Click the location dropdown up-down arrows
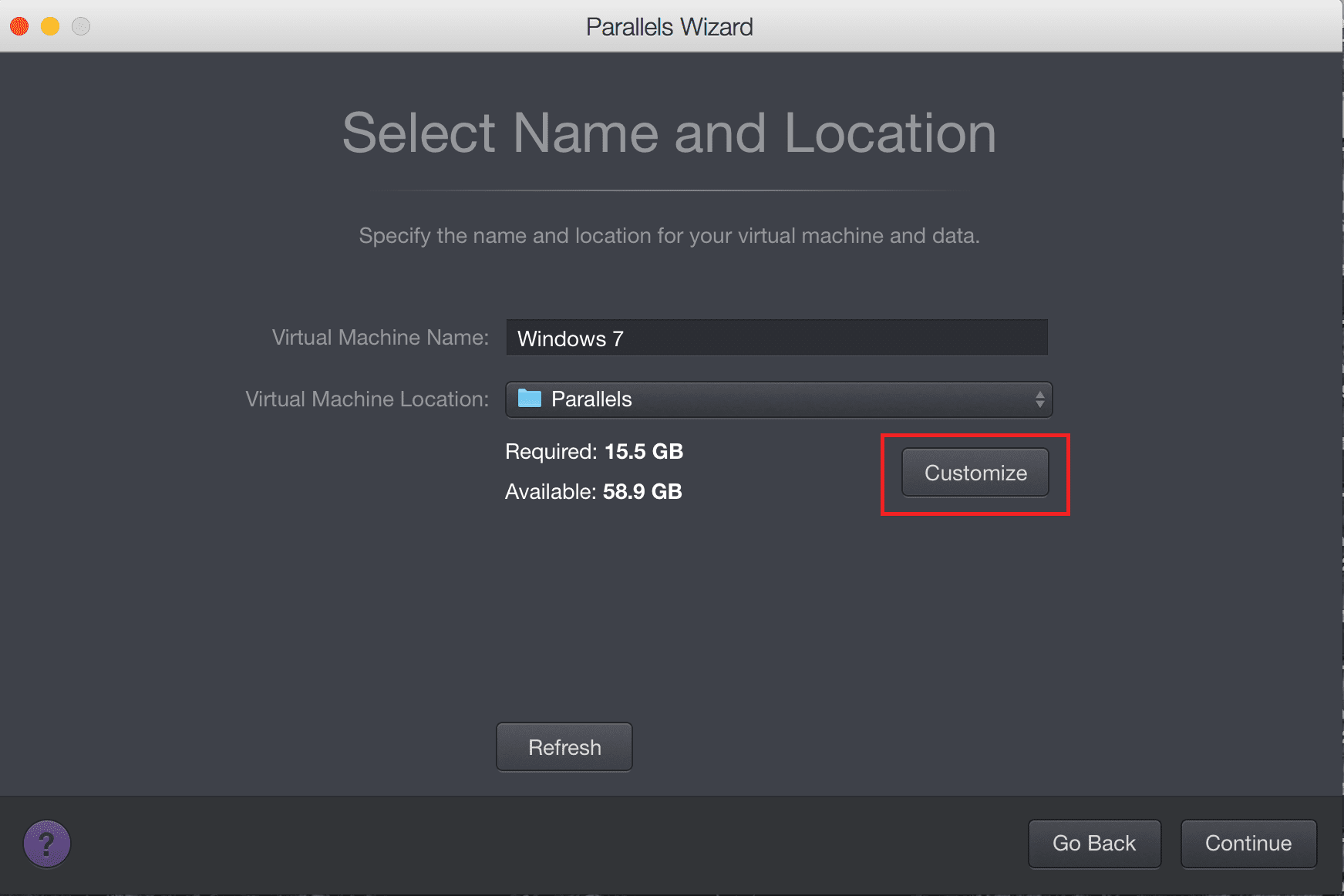 pos(1039,399)
